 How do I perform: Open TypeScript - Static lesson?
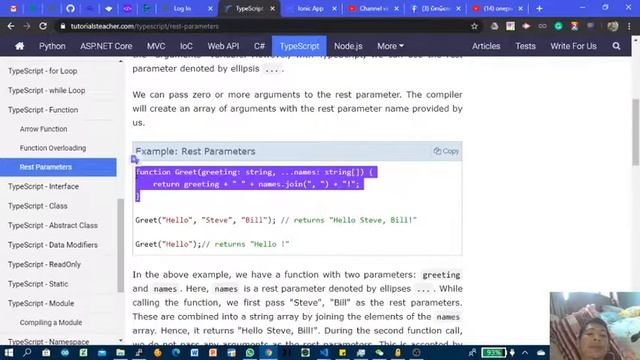pos(38,284)
